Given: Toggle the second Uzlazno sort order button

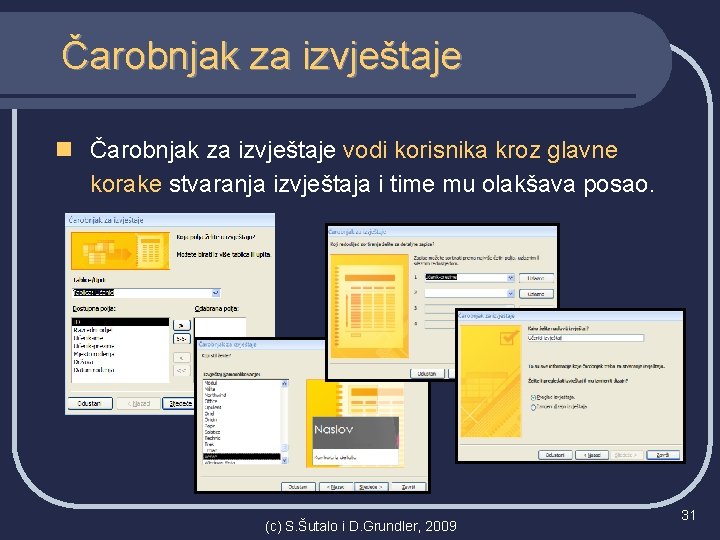Looking at the screenshot, I should pos(536,293).
